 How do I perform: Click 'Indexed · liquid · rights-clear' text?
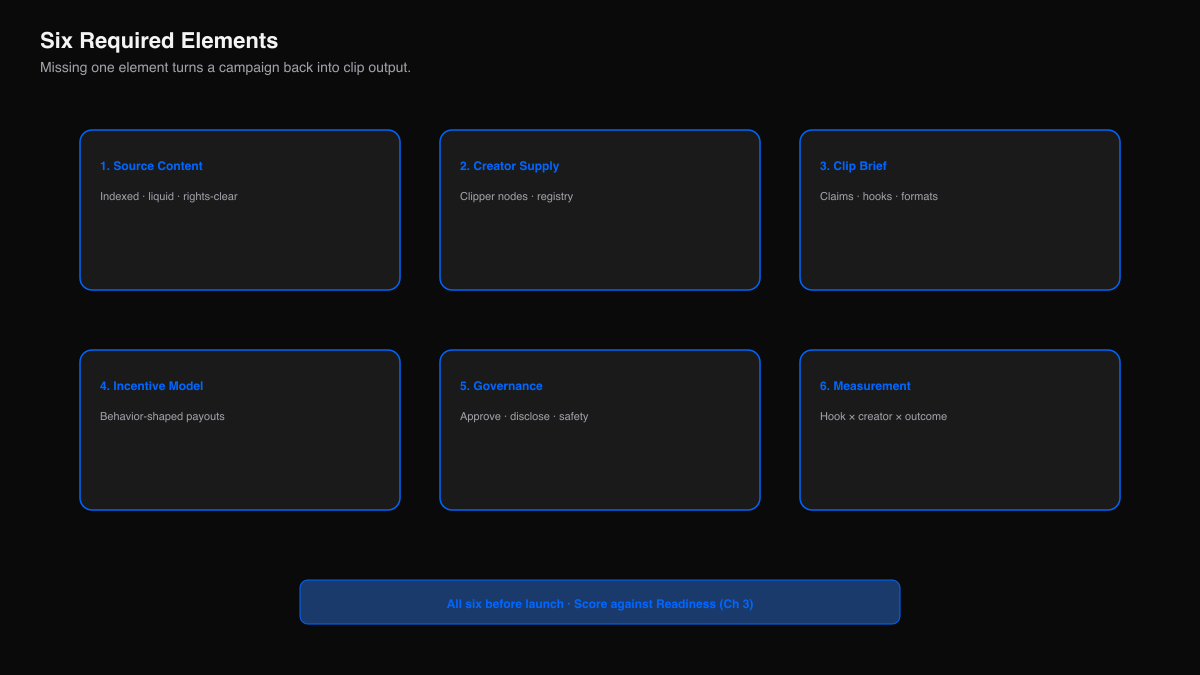(x=169, y=196)
